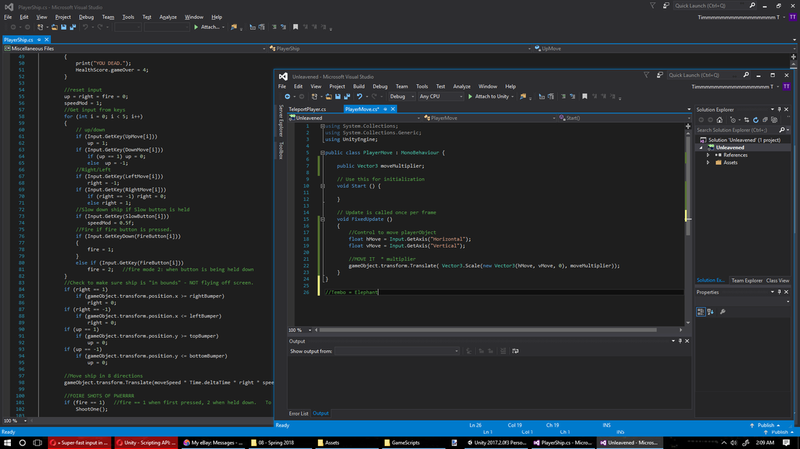Click bookmark icon in PlayerShip window toolbar
The image size is (800, 449).
pyautogui.click(x=295, y=27)
